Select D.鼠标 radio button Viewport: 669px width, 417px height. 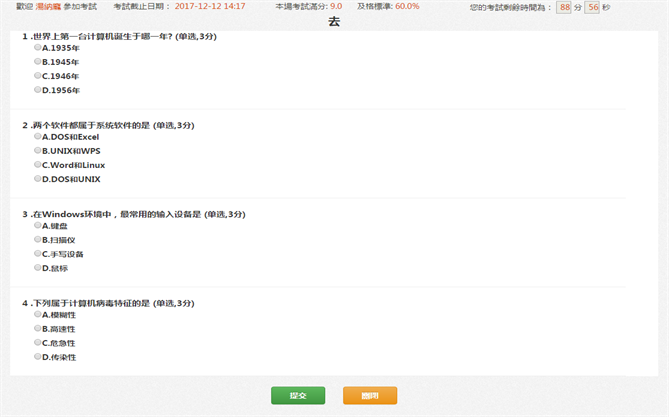click(38, 268)
